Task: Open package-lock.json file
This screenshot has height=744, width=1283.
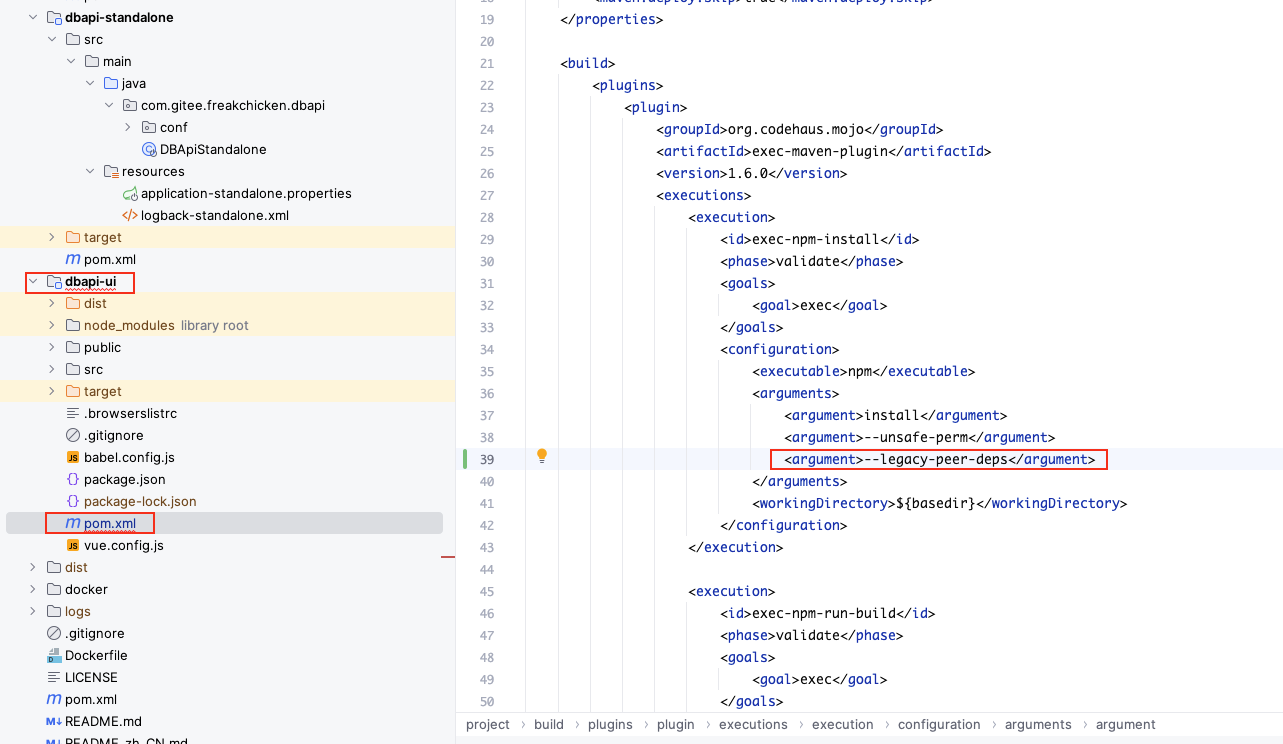Action: [139, 501]
